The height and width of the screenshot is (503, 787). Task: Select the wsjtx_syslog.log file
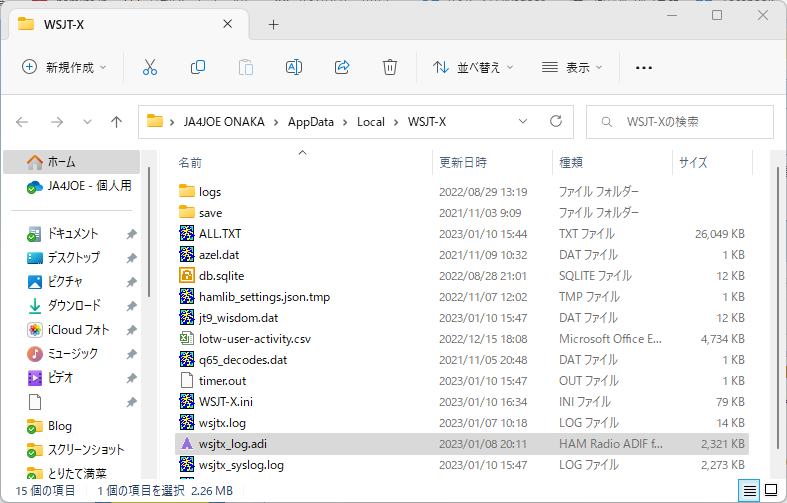[462, 465]
